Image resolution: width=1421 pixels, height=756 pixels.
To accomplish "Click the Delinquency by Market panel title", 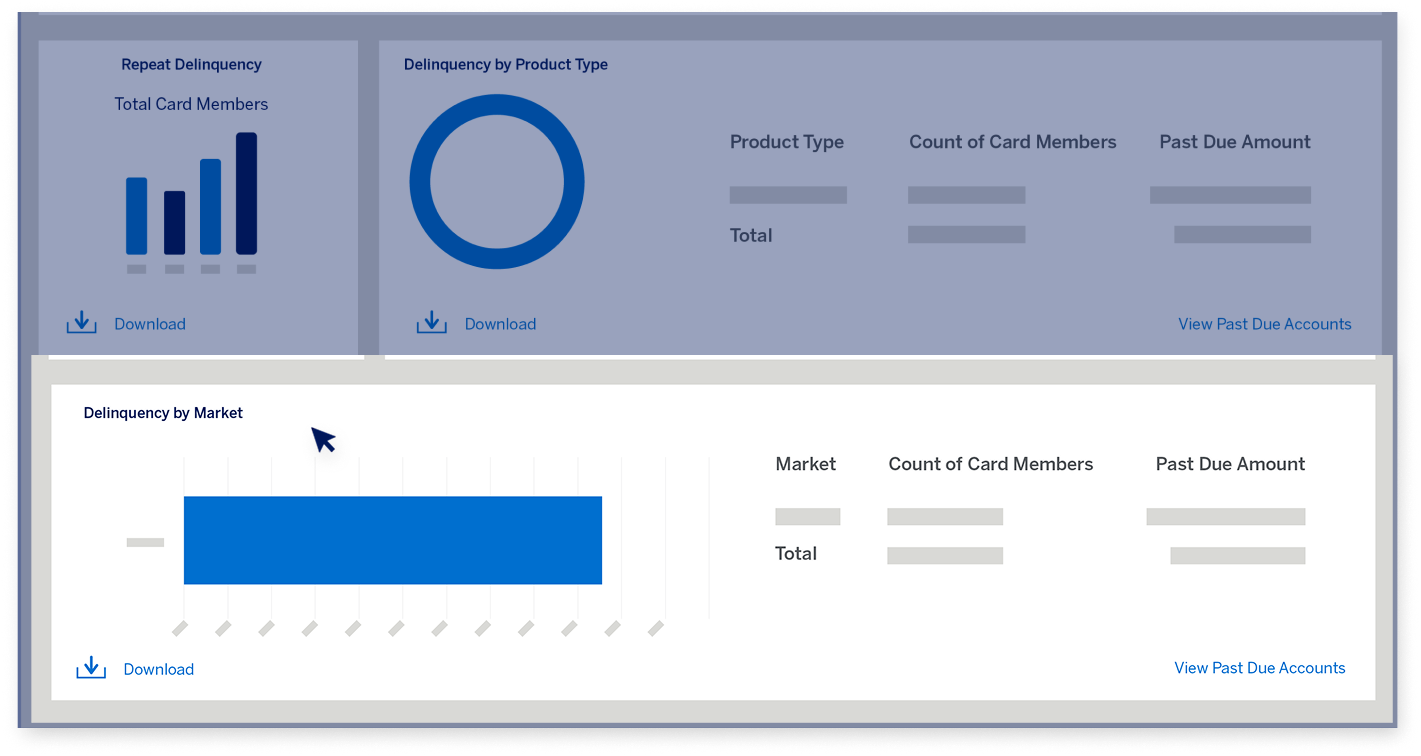I will (x=163, y=413).
